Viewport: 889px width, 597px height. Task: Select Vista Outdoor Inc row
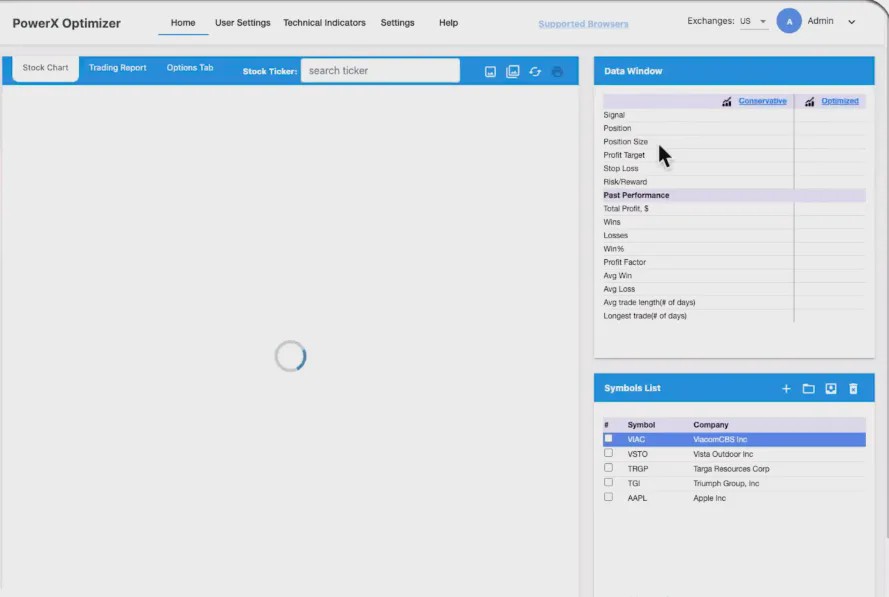(x=734, y=454)
